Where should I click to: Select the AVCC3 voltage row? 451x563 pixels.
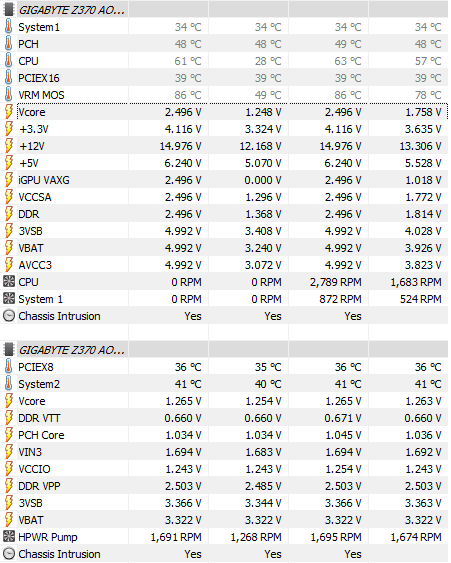(x=226, y=265)
